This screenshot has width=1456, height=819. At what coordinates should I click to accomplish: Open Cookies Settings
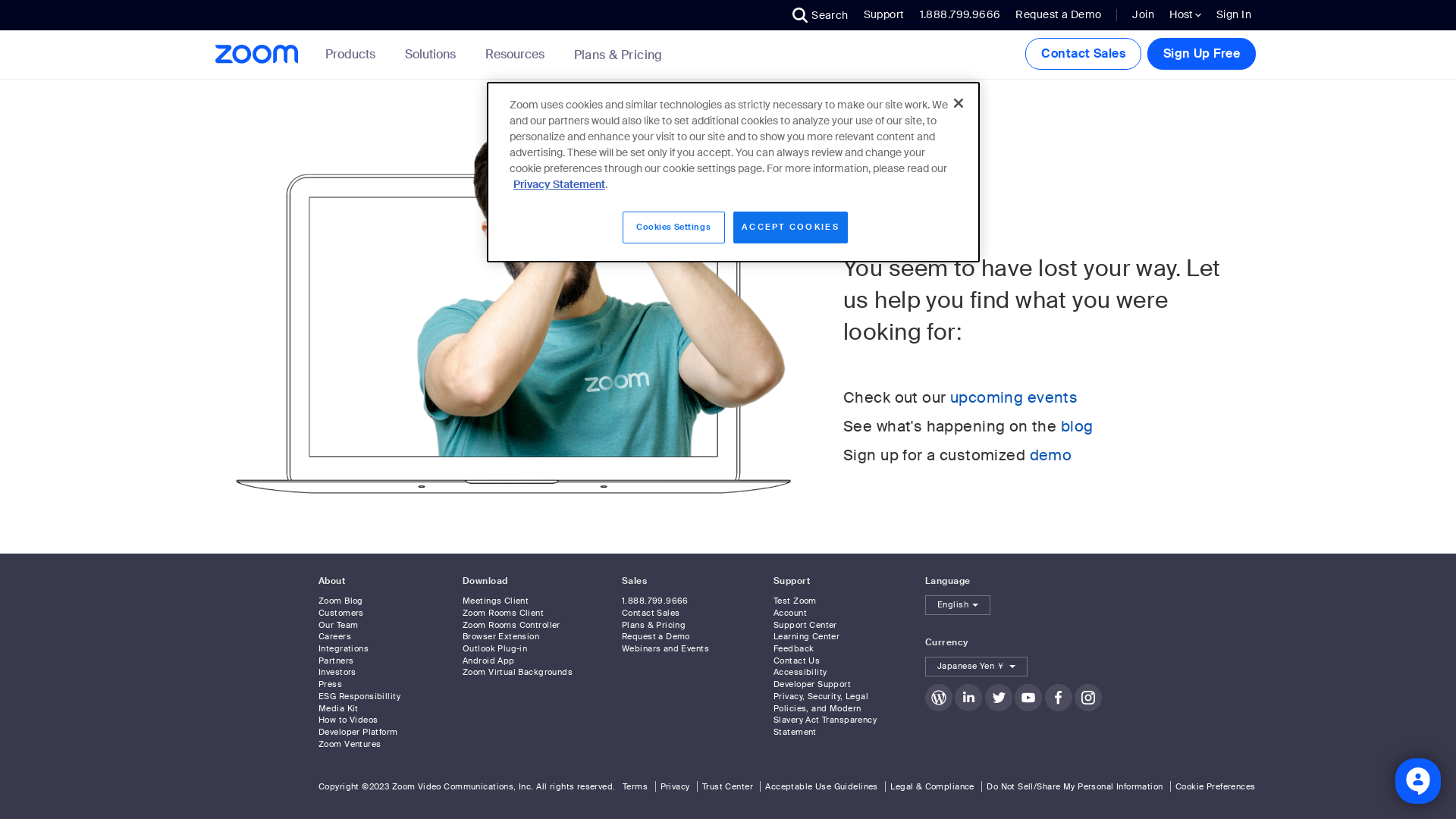(x=673, y=227)
